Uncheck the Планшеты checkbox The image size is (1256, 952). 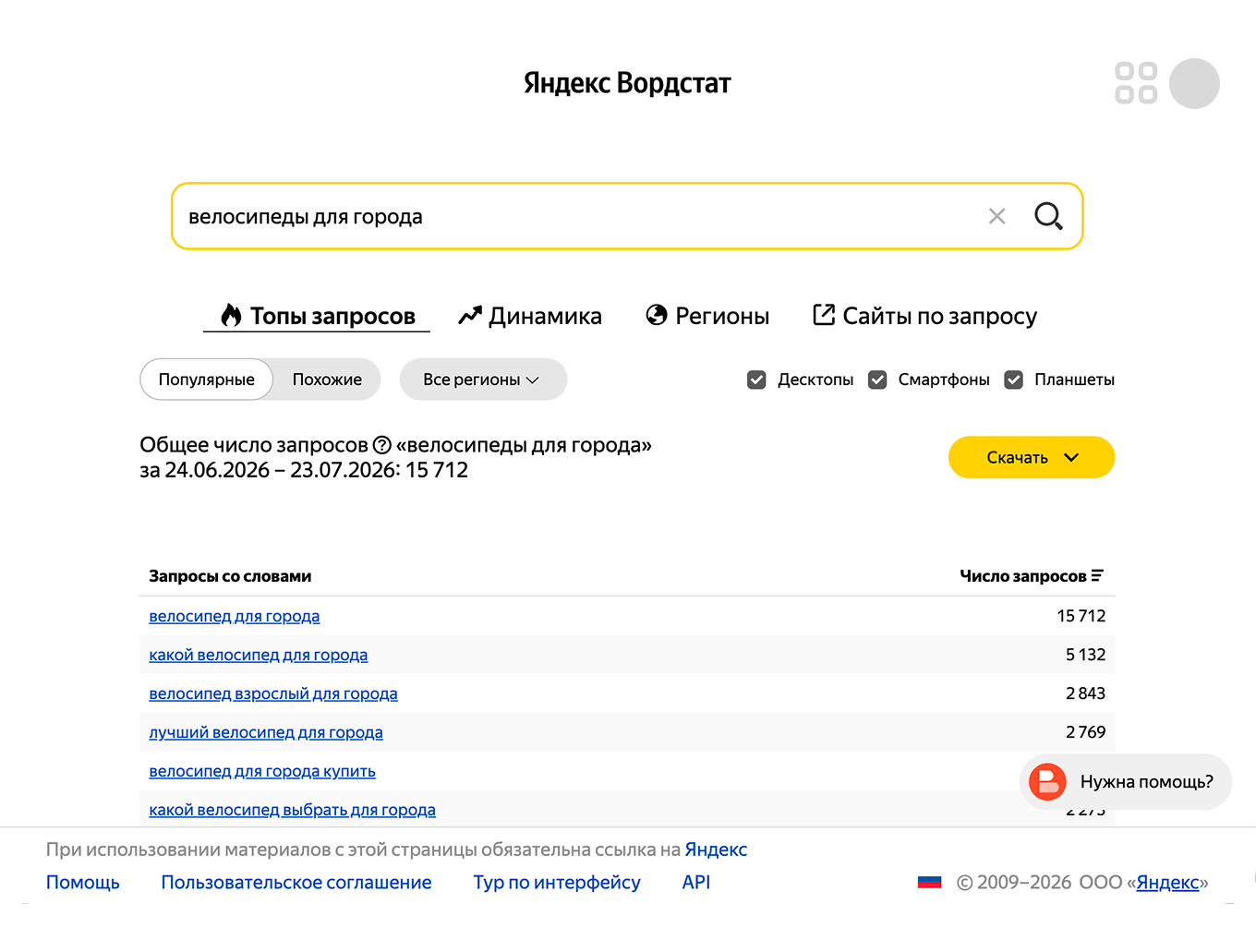(1013, 380)
